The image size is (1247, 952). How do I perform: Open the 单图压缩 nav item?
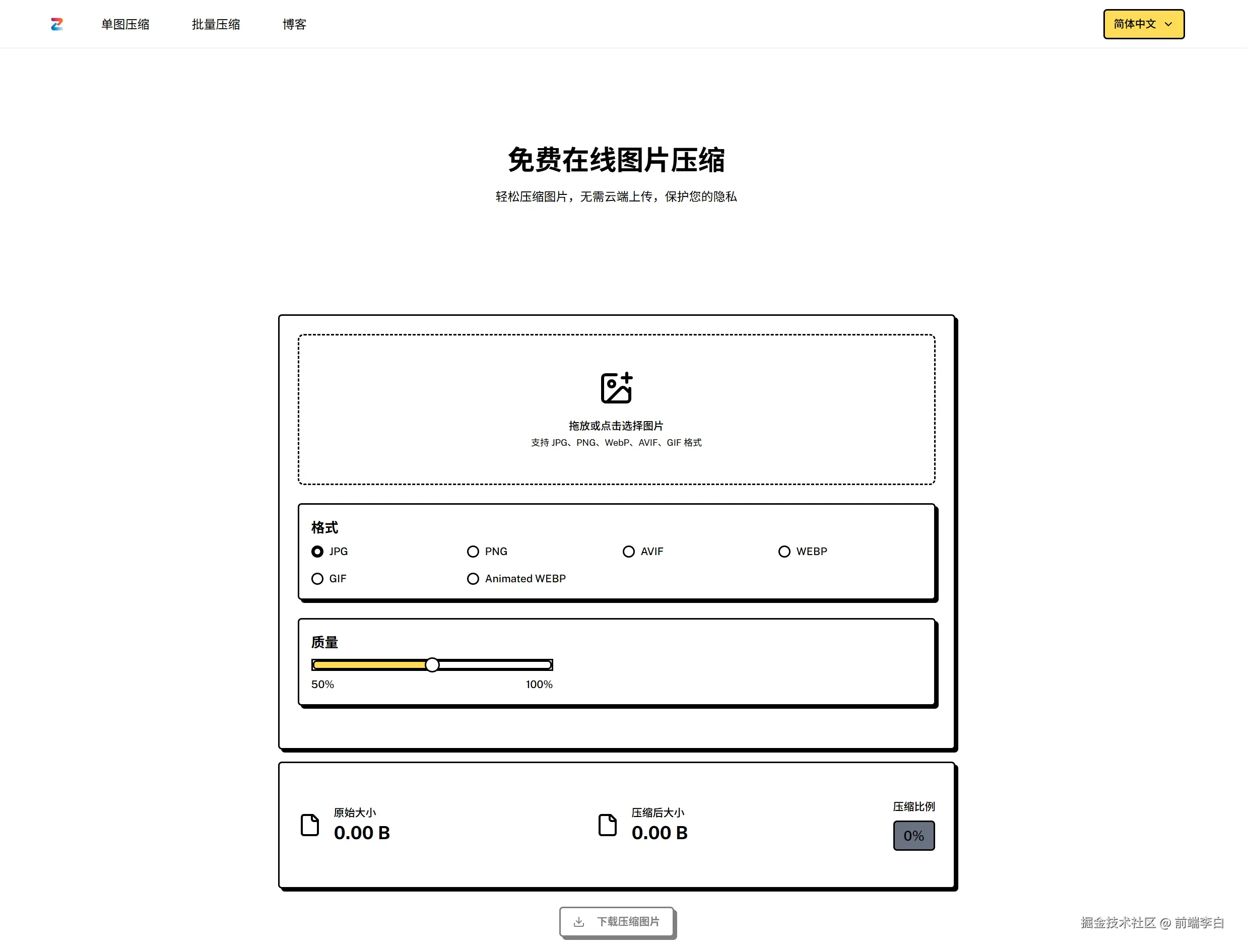pos(125,24)
